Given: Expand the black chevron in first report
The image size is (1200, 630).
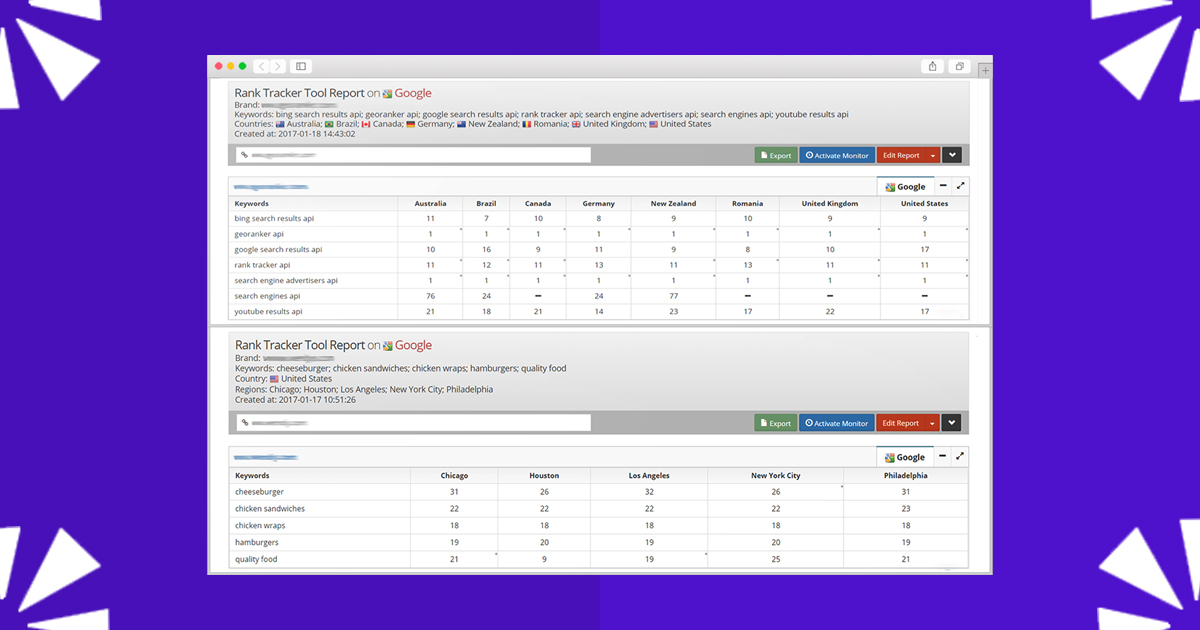Looking at the screenshot, I should (x=951, y=155).
